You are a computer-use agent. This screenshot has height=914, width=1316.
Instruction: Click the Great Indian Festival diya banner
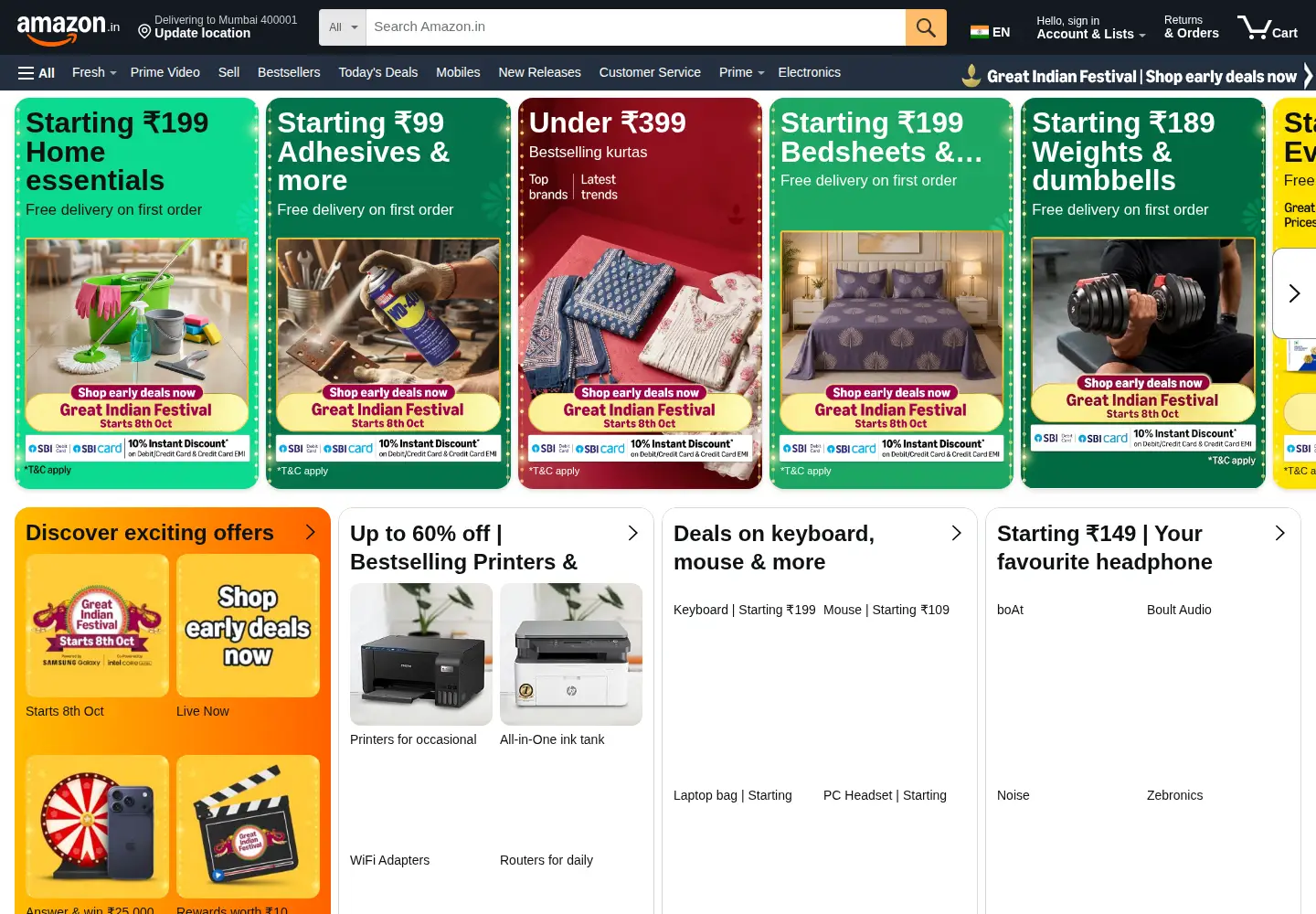pyautogui.click(x=1138, y=76)
